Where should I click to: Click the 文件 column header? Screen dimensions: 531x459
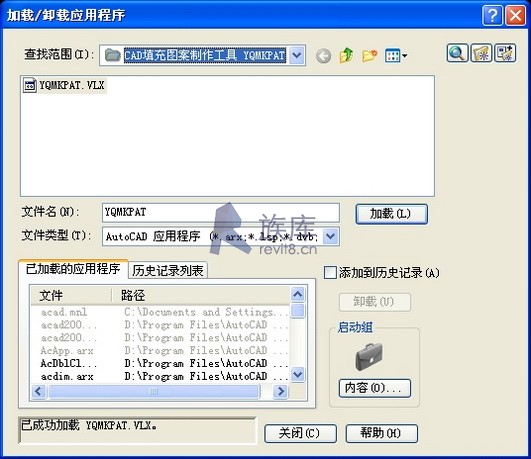(71, 295)
